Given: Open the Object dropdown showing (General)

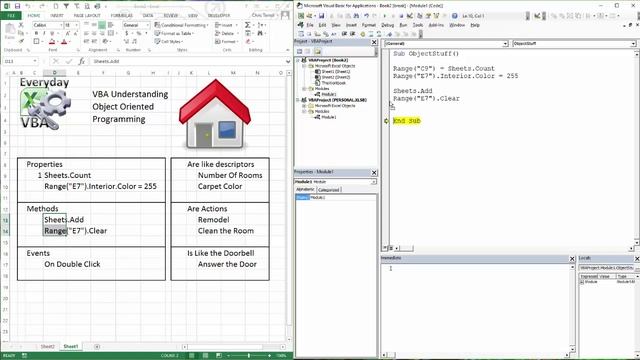Looking at the screenshot, I should pos(505,44).
